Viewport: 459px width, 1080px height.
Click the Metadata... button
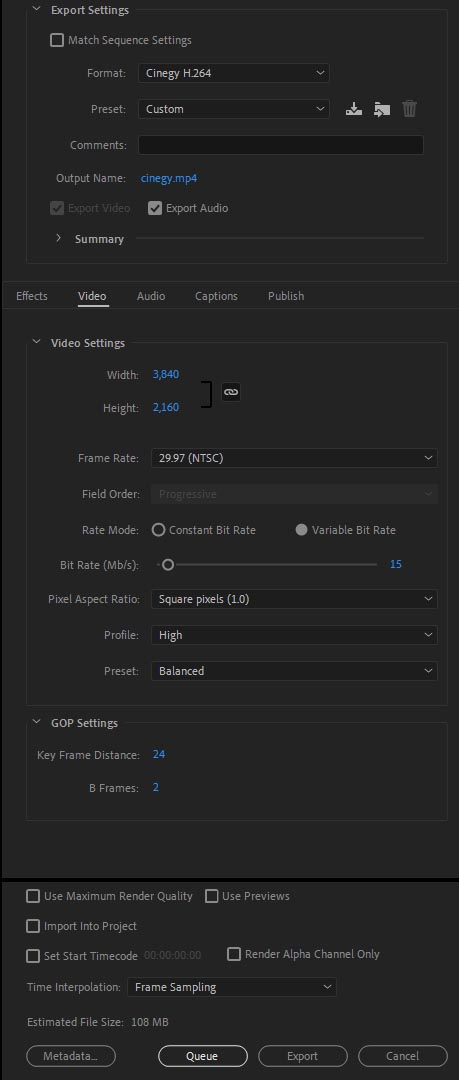click(x=71, y=1056)
